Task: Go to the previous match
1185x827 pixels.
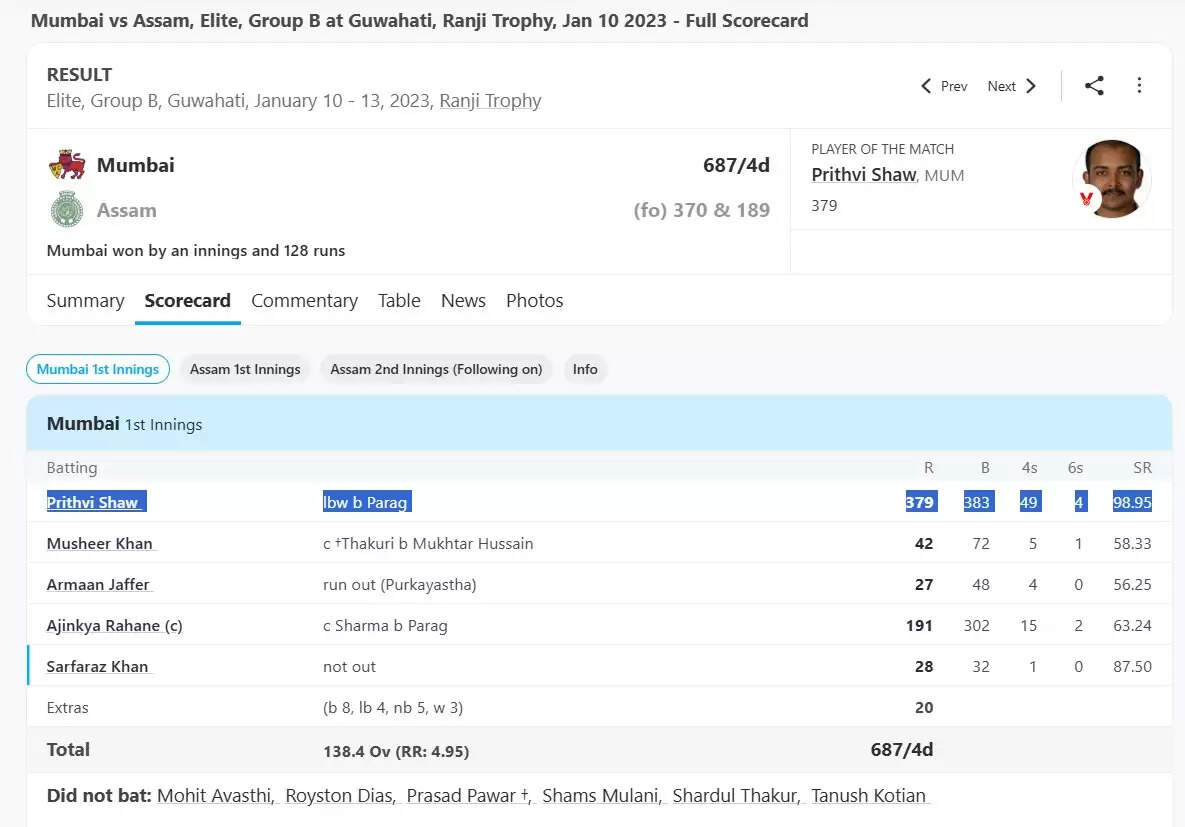Action: 944,86
